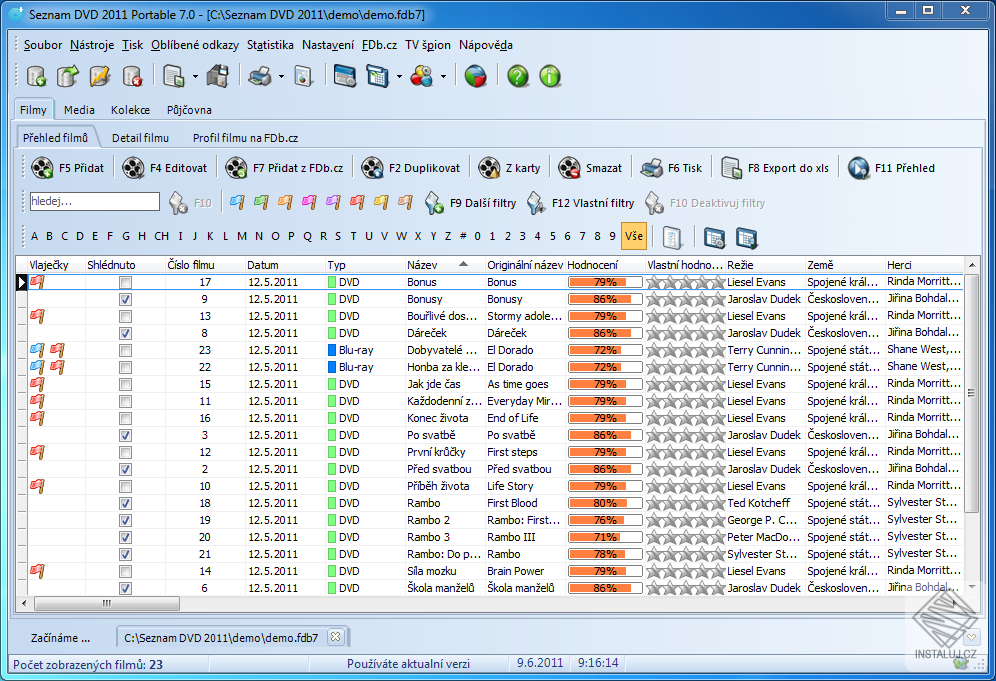The image size is (996, 681).
Task: Click the printer icon in main toolbar
Action: point(260,77)
